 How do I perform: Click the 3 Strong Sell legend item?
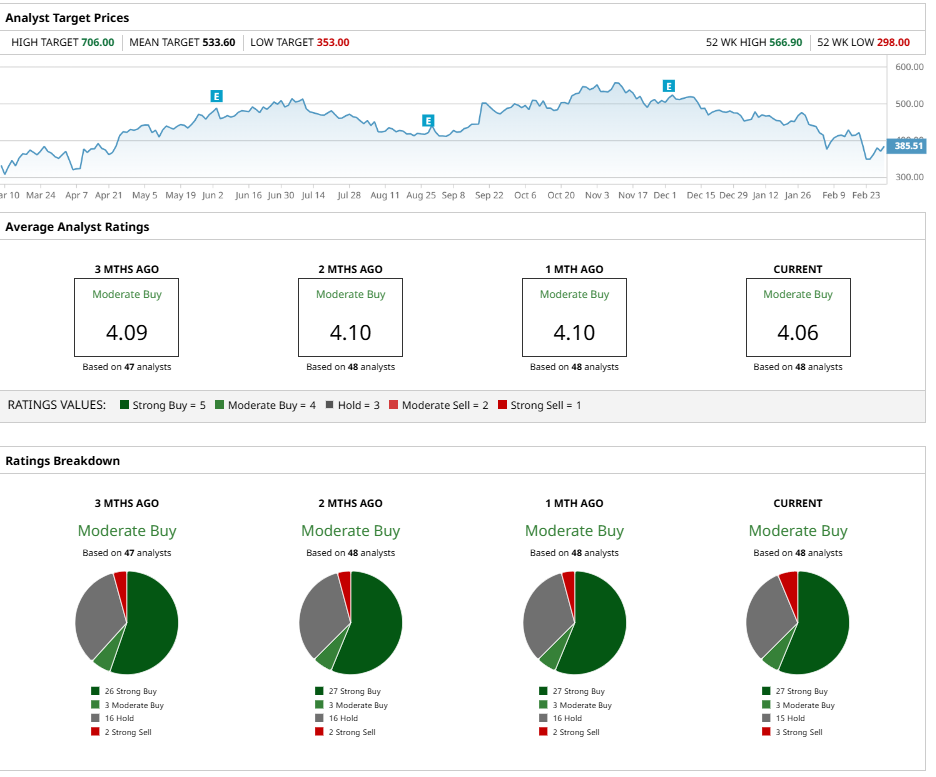point(795,732)
